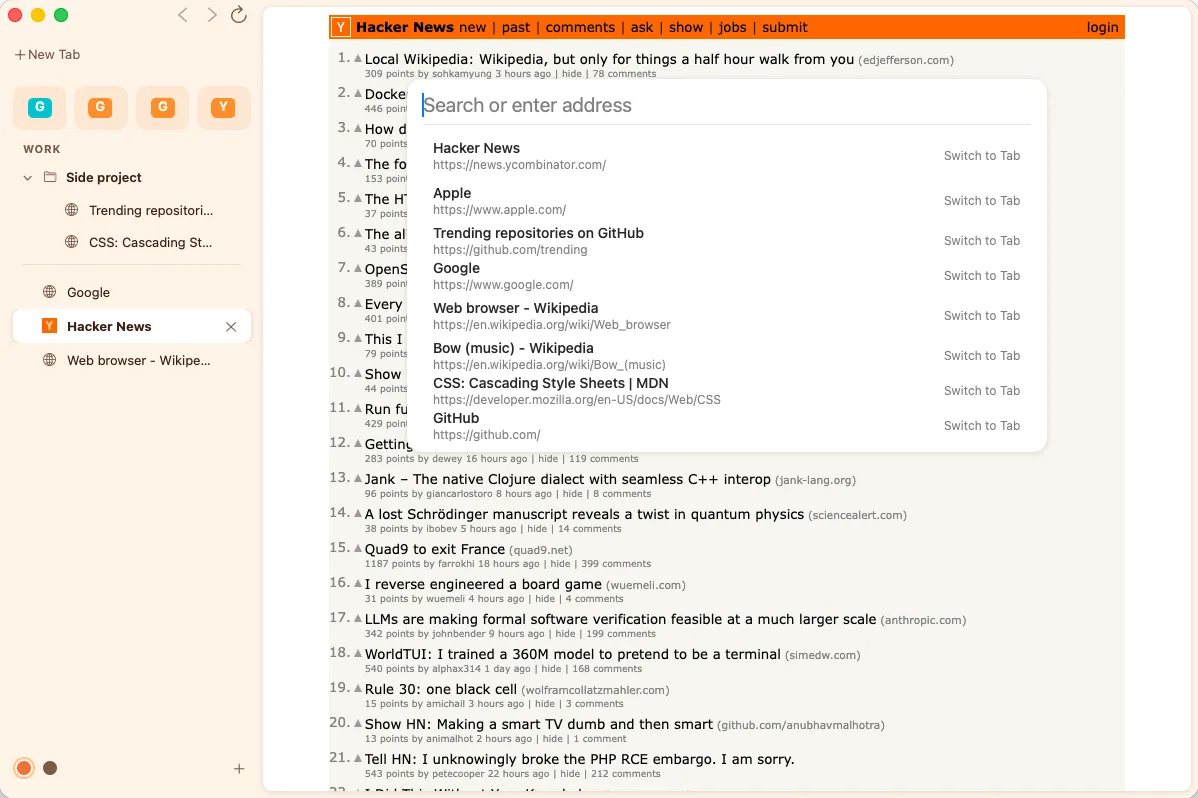Choose Trending repositories on GitHub suggestion

pyautogui.click(x=726, y=241)
